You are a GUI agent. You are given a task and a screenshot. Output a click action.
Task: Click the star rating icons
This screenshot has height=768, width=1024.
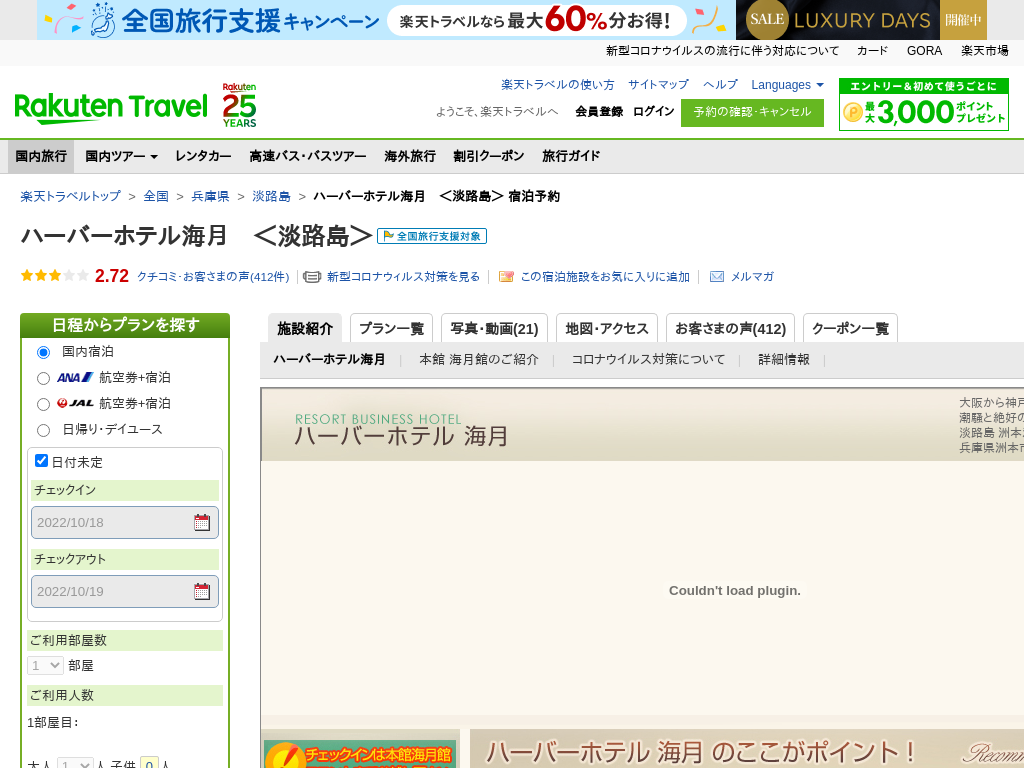pos(55,276)
